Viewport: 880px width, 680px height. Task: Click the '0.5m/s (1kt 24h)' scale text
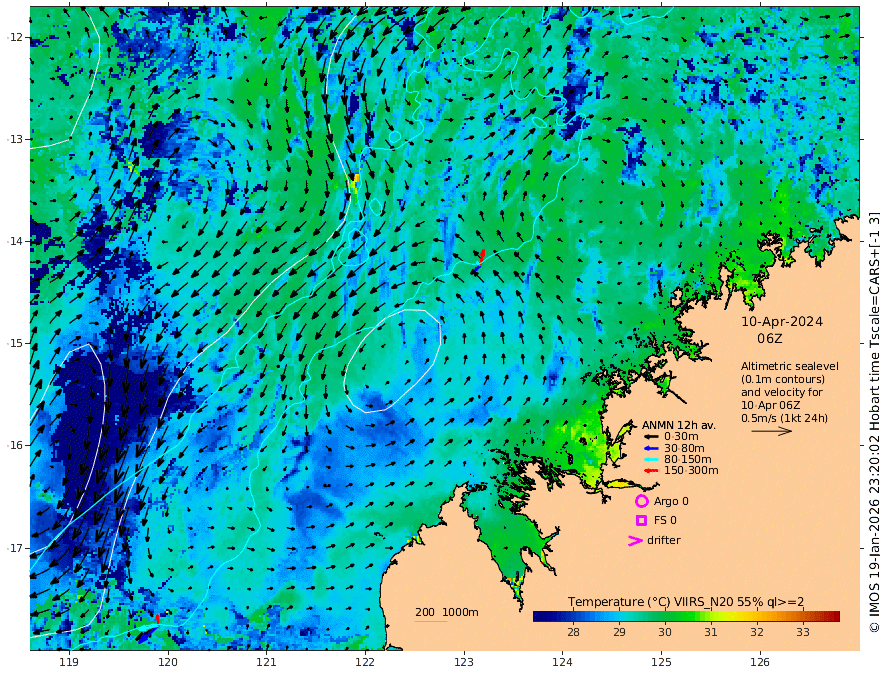tap(784, 418)
